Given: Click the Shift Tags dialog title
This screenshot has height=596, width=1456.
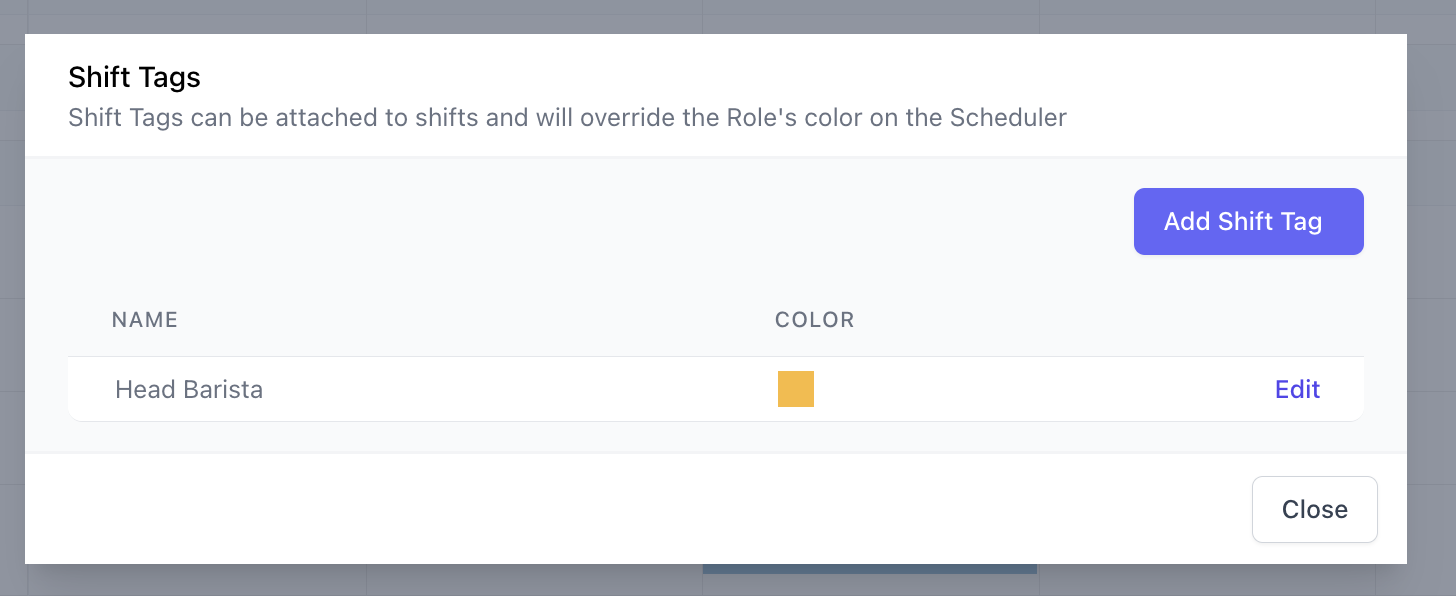Looking at the screenshot, I should pyautogui.click(x=134, y=77).
